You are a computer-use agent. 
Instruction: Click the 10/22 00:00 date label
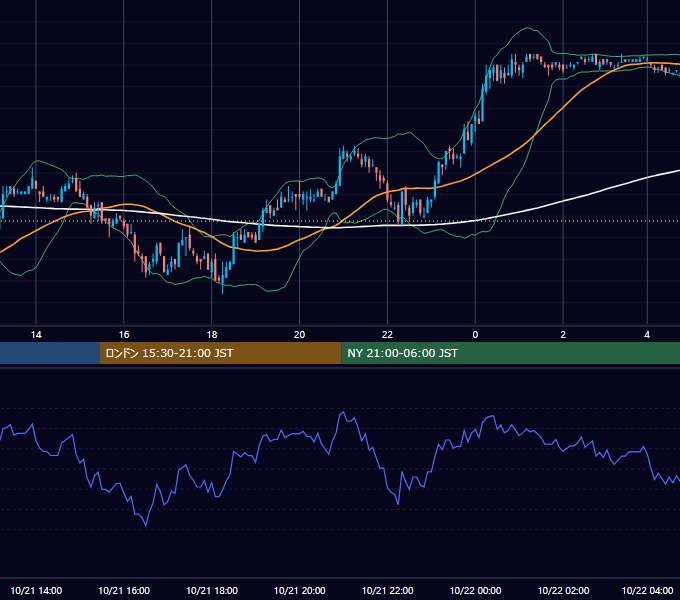(x=475, y=590)
